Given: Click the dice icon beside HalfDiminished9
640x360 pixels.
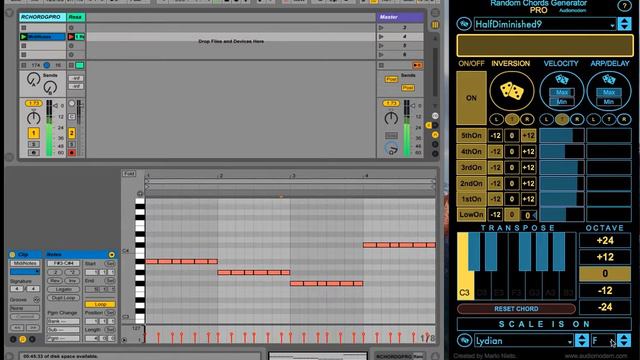Looking at the screenshot, I should [x=464, y=24].
